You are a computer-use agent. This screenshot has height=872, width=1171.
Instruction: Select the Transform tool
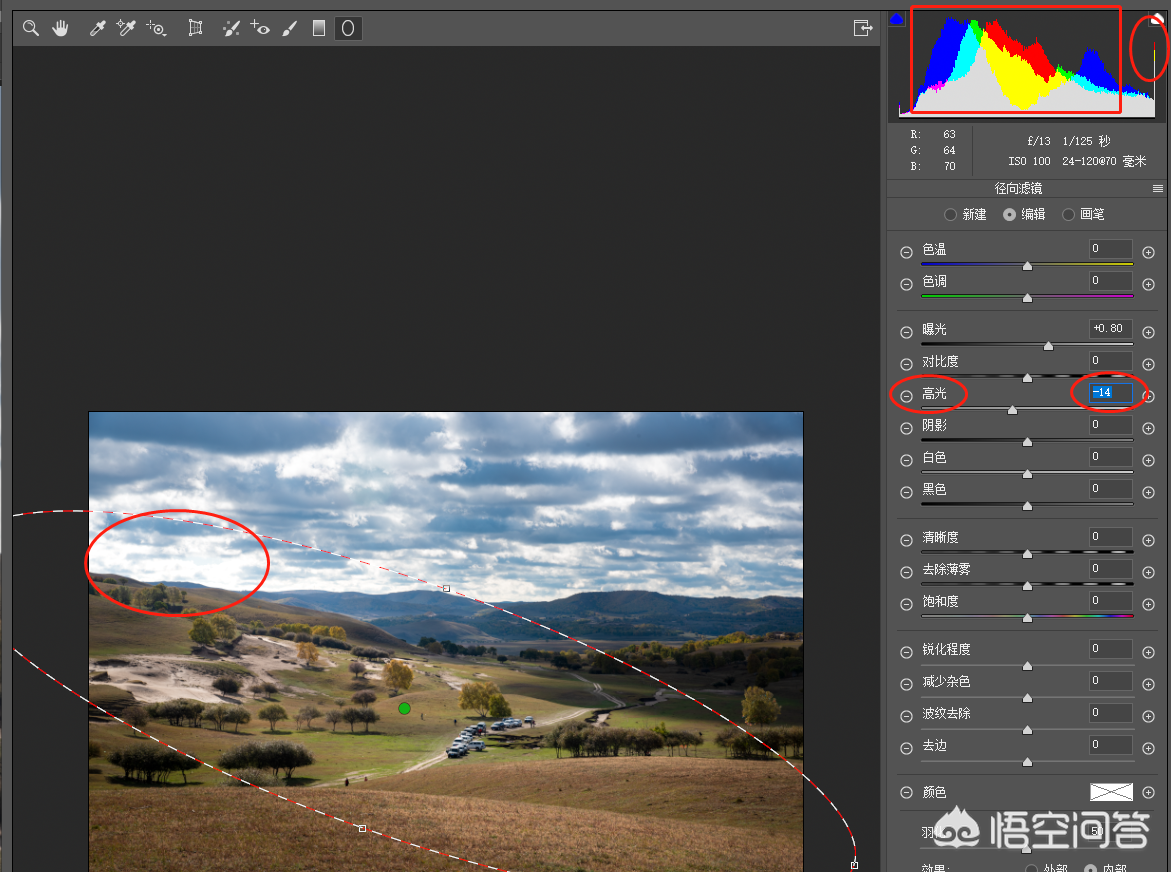[x=195, y=28]
